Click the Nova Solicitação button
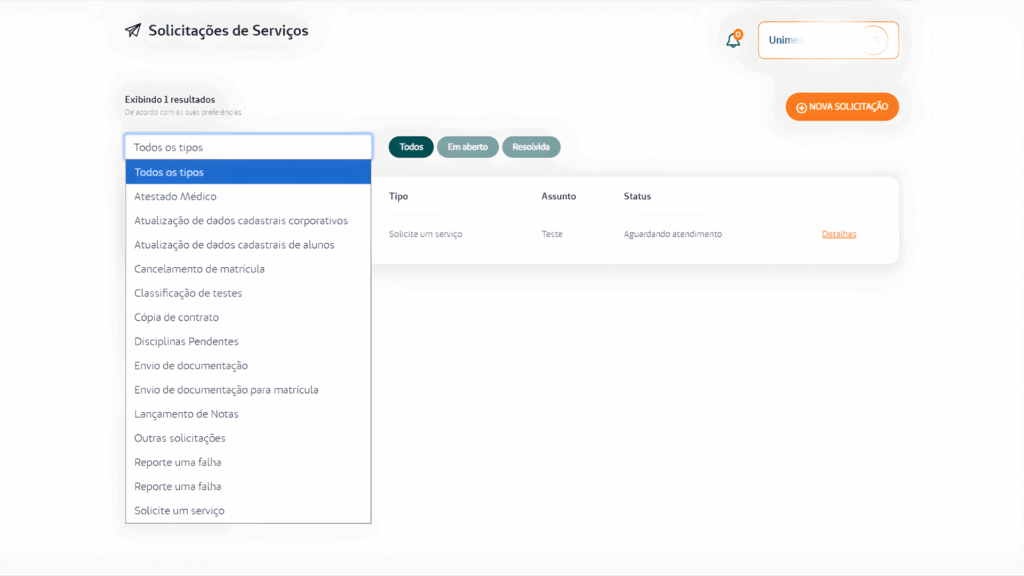This screenshot has width=1024, height=576. (x=842, y=107)
